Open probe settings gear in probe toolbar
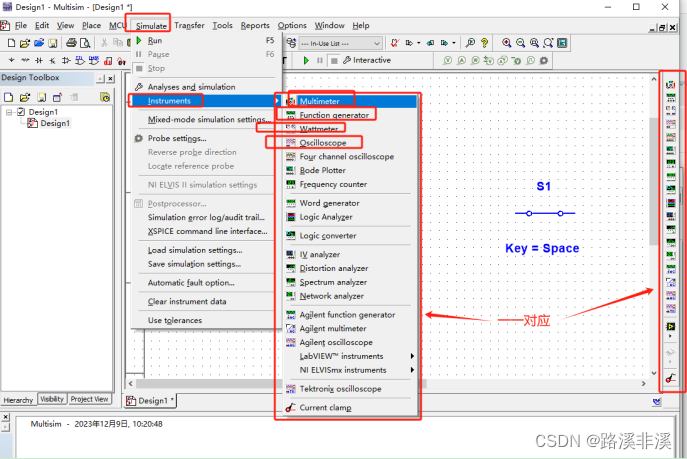The image size is (687, 459). (x=544, y=60)
